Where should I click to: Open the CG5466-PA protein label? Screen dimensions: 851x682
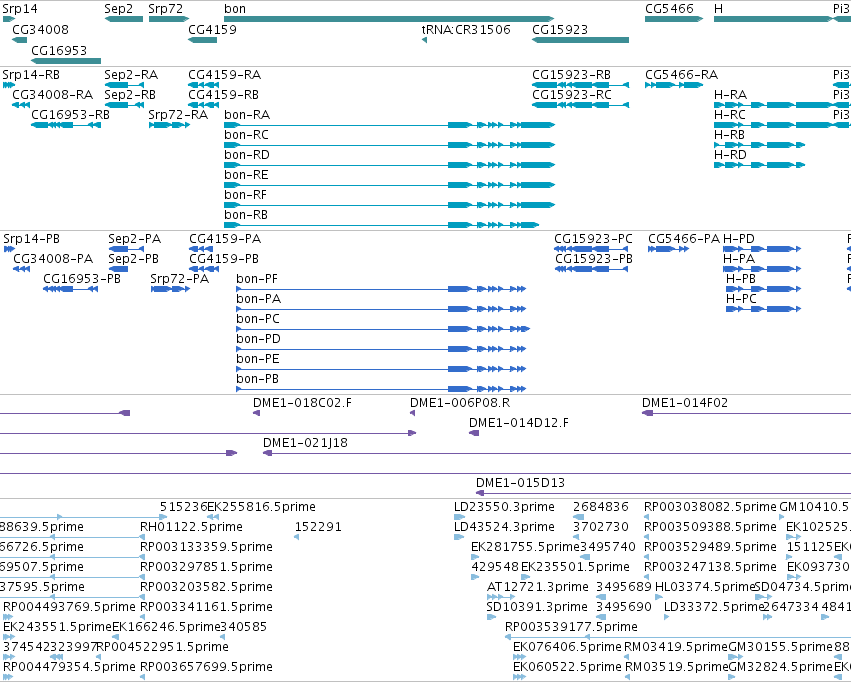(x=684, y=239)
